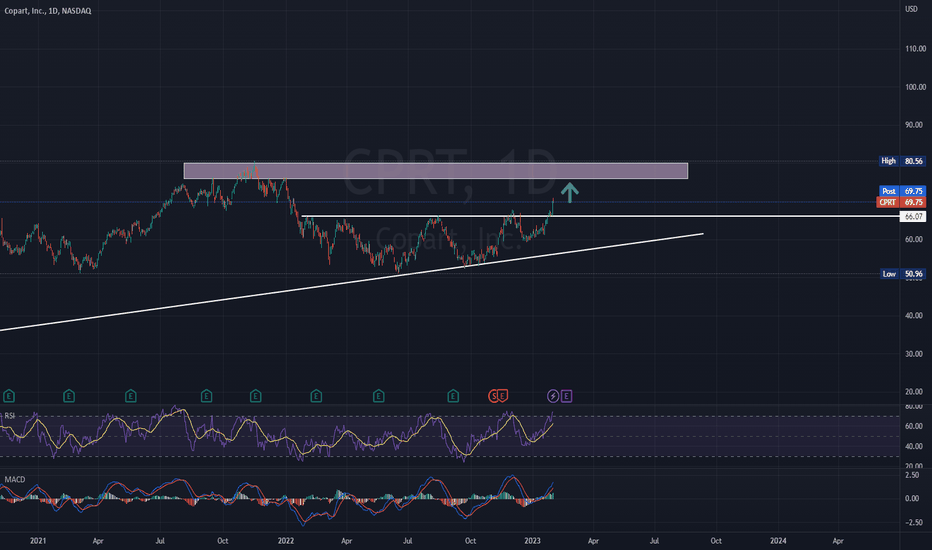The image size is (932, 550).
Task: Click -2.50 on the MACD axis
Action: pyautogui.click(x=912, y=523)
